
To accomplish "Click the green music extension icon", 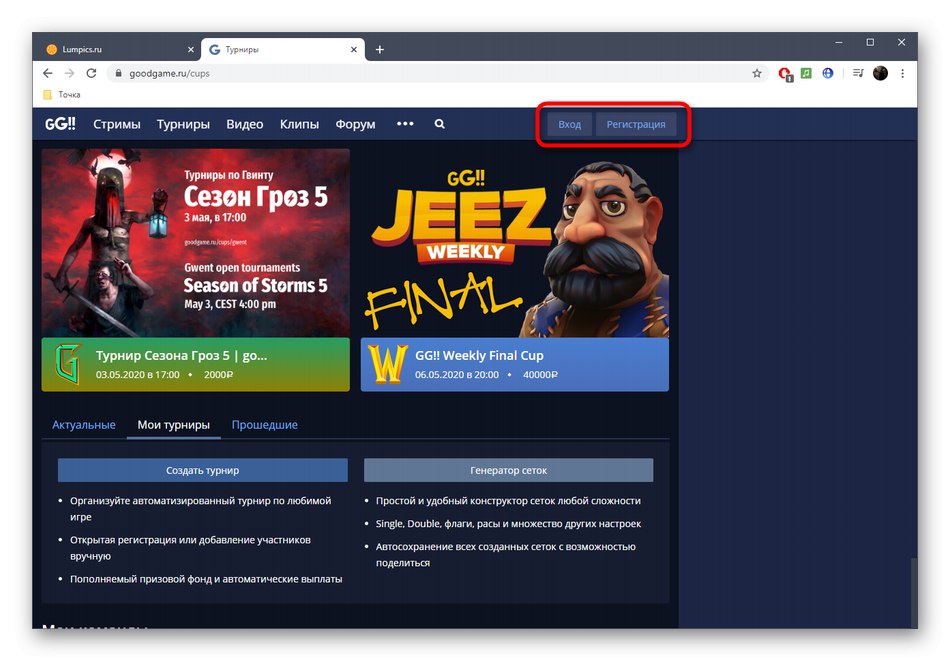I will click(x=806, y=73).
